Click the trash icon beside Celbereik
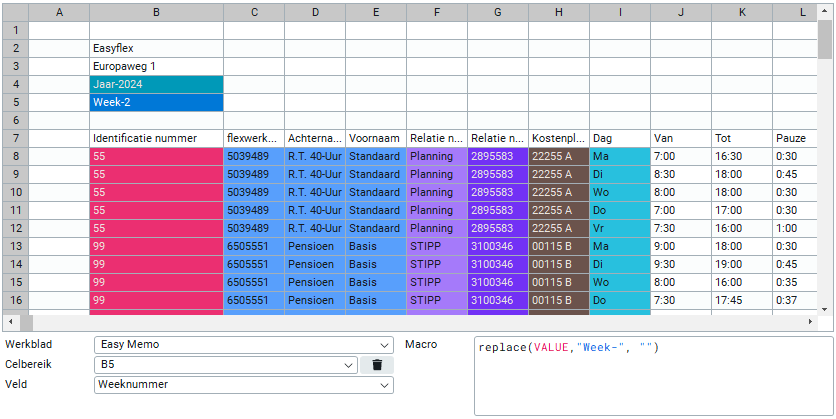Image resolution: width=836 pixels, height=419 pixels. (376, 365)
